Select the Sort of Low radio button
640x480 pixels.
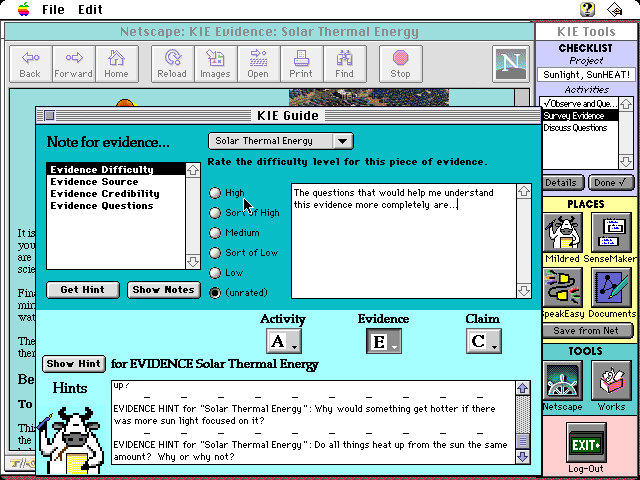coord(215,253)
